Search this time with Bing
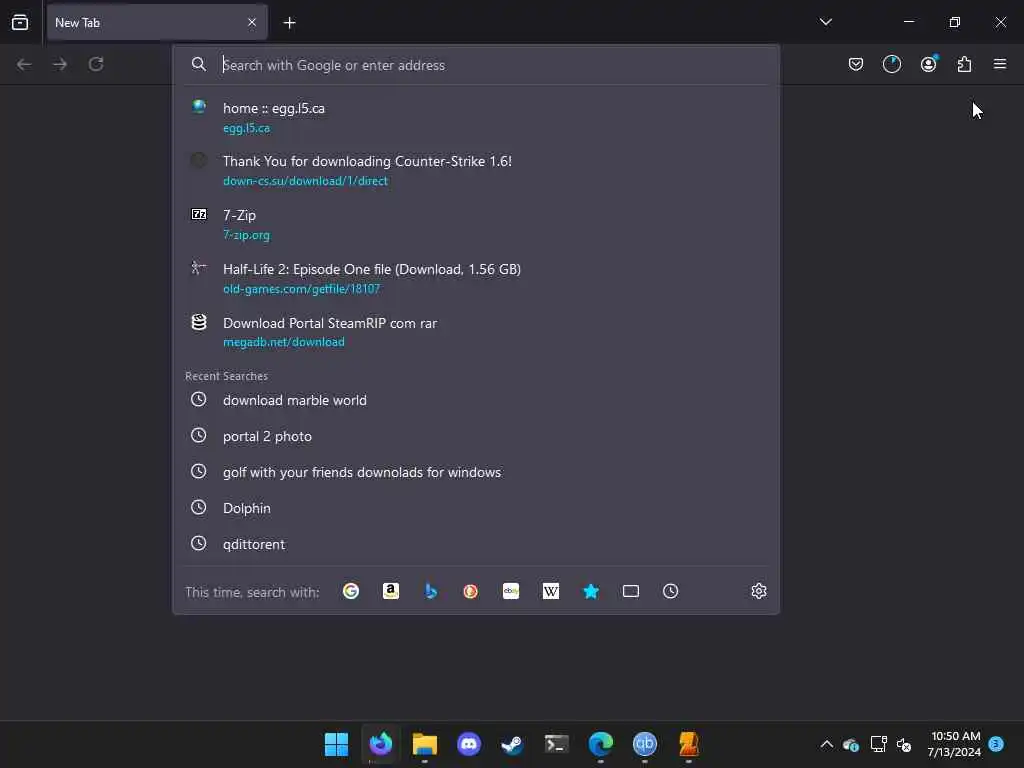The image size is (1024, 768). pyautogui.click(x=431, y=591)
